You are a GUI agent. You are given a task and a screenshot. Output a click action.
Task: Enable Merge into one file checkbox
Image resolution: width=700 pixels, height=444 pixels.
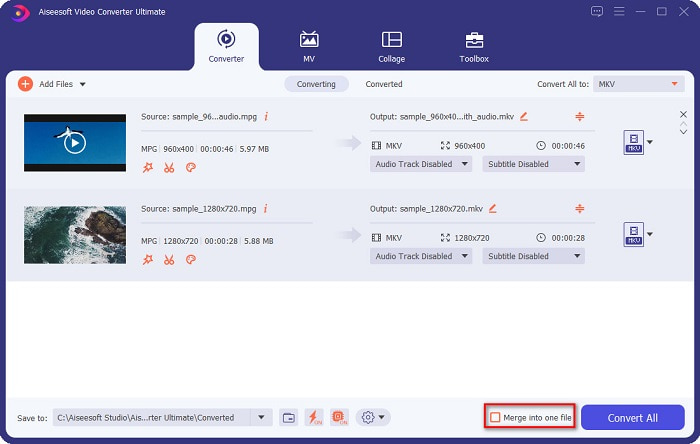coord(495,418)
